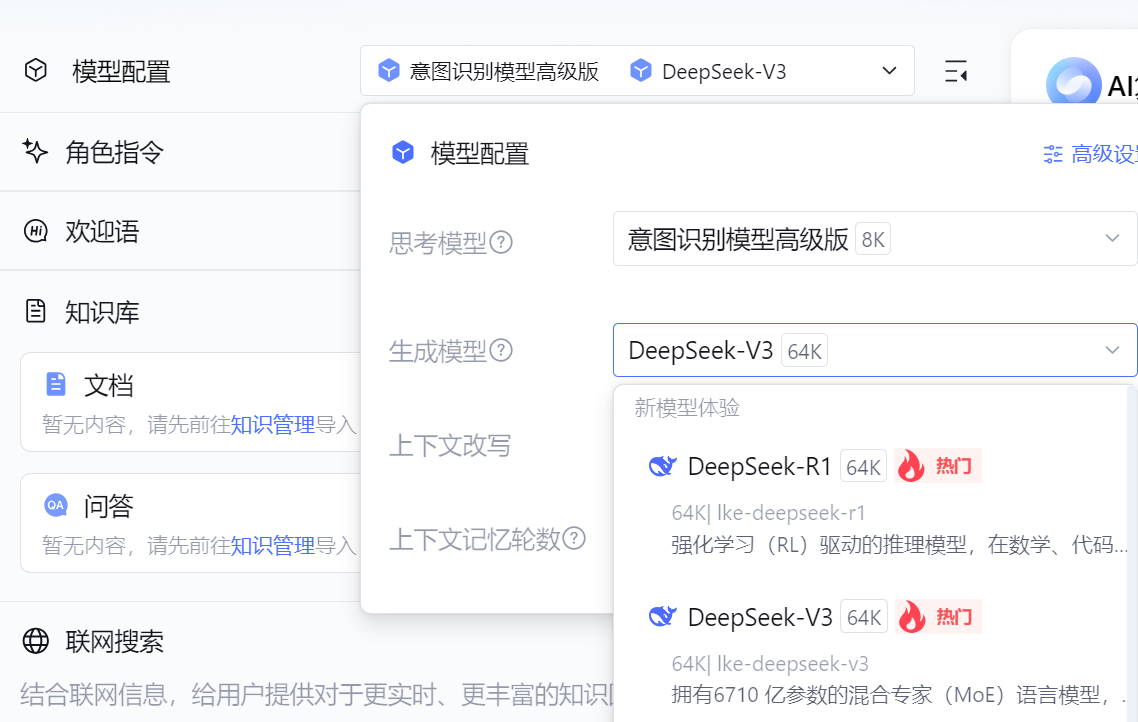The width and height of the screenshot is (1138, 722).
Task: Click the blue cube icon before 意图识别模型高级版 in top bar
Action: pyautogui.click(x=389, y=70)
